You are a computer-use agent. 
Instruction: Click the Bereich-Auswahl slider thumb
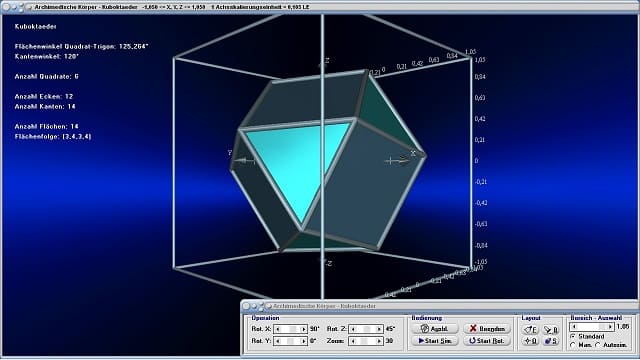pyautogui.click(x=602, y=327)
